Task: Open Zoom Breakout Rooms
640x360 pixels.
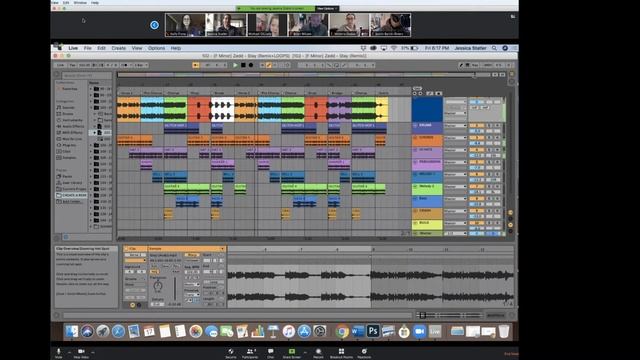Action: point(341,353)
